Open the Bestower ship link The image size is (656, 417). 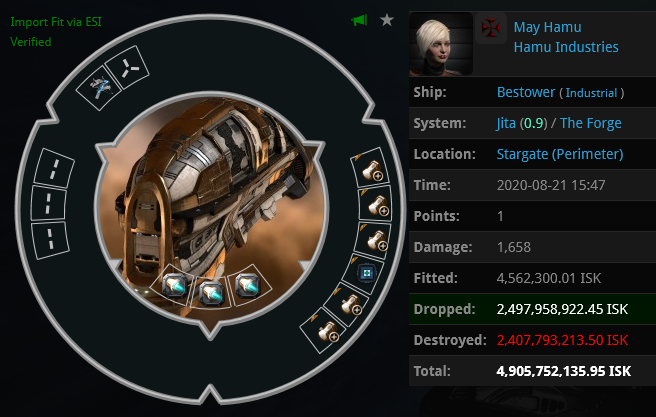[x=525, y=92]
